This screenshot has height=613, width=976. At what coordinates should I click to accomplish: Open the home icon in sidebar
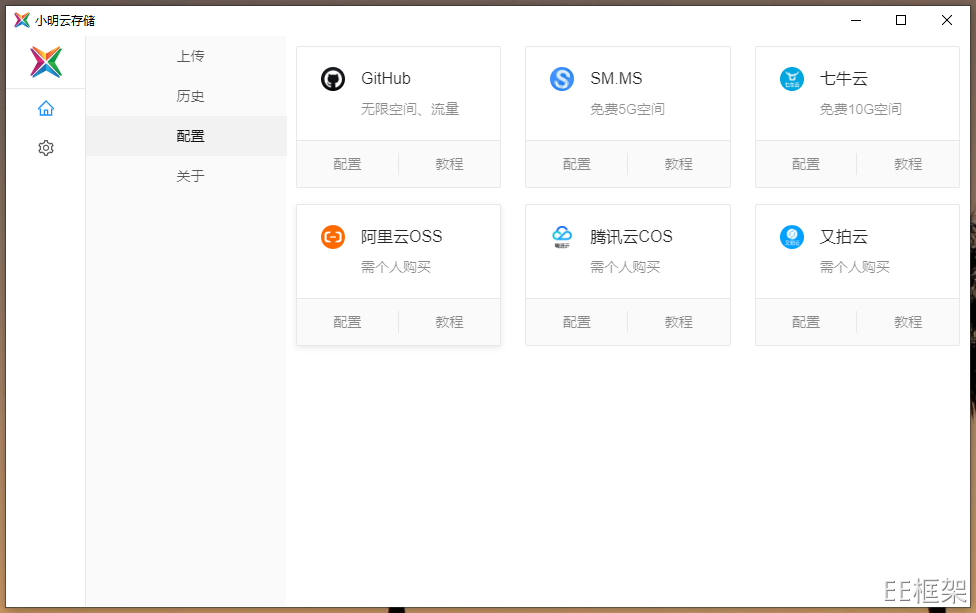point(45,108)
